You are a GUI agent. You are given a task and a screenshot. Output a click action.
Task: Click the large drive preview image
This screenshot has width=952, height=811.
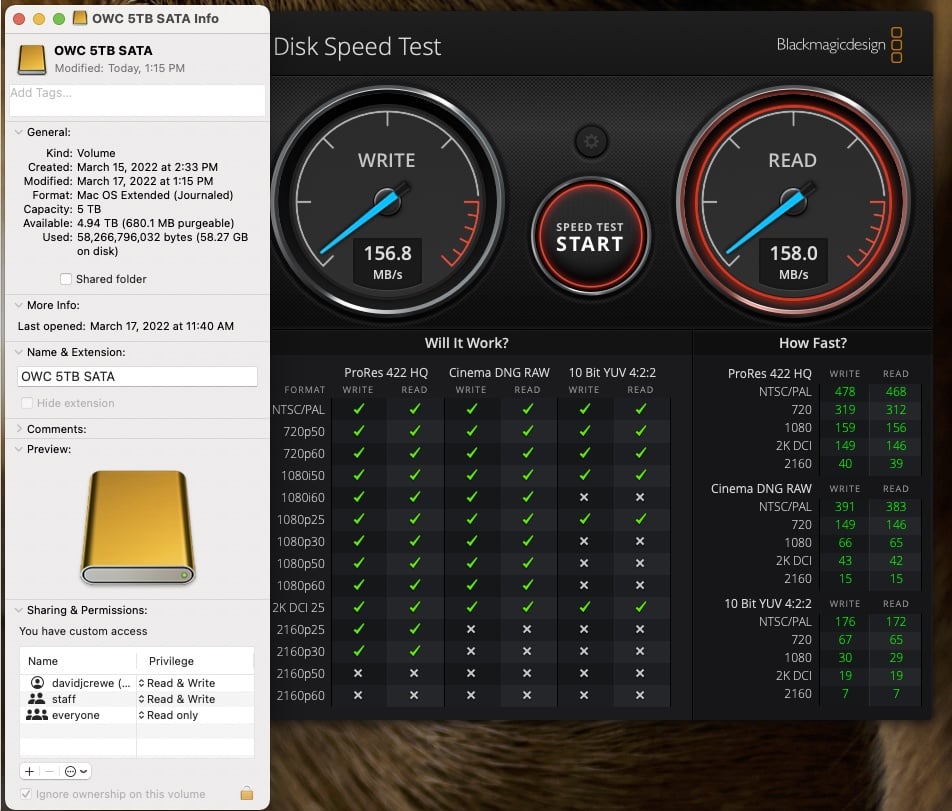tap(138, 527)
